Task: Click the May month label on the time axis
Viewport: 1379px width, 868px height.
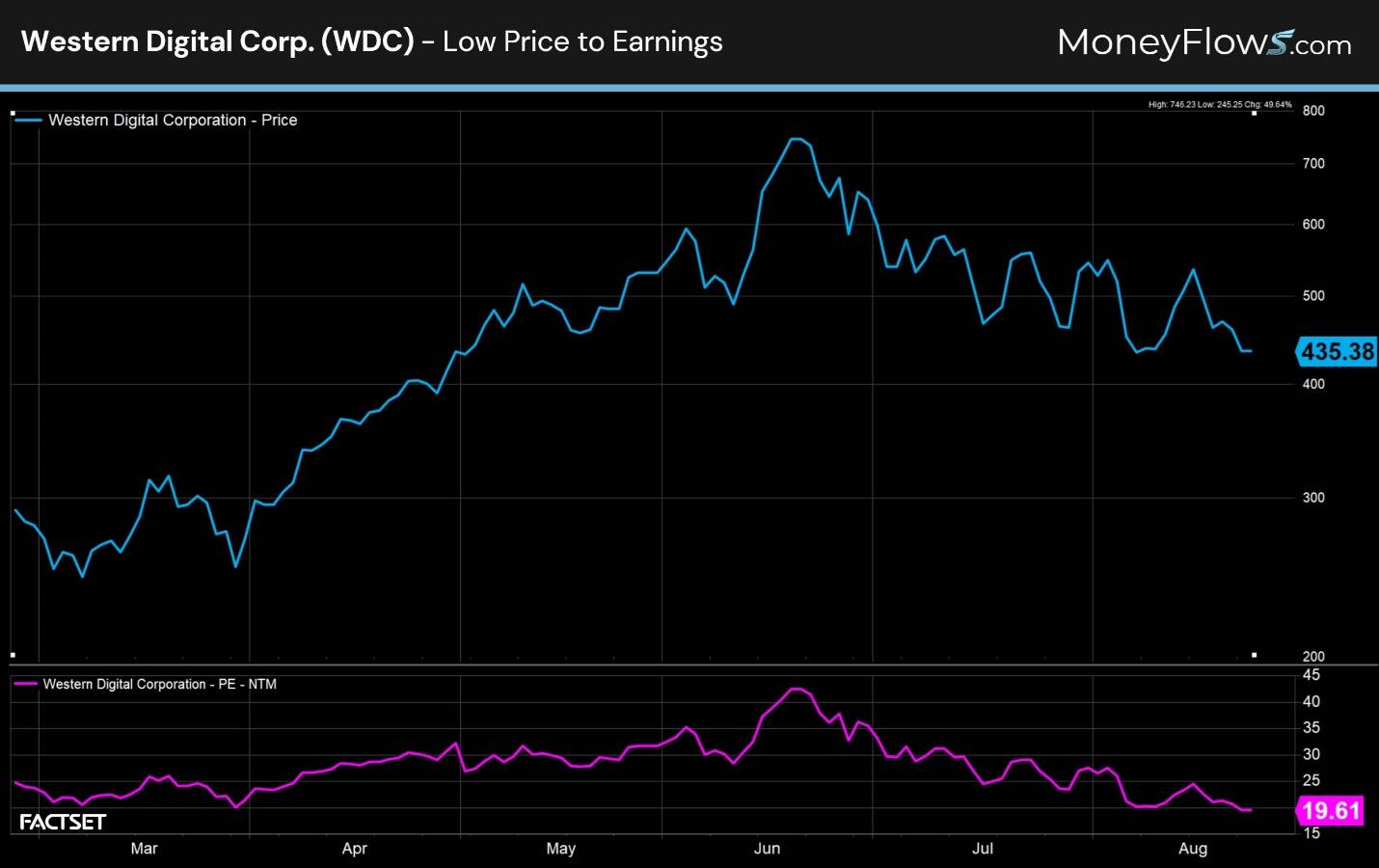Action: 561,849
